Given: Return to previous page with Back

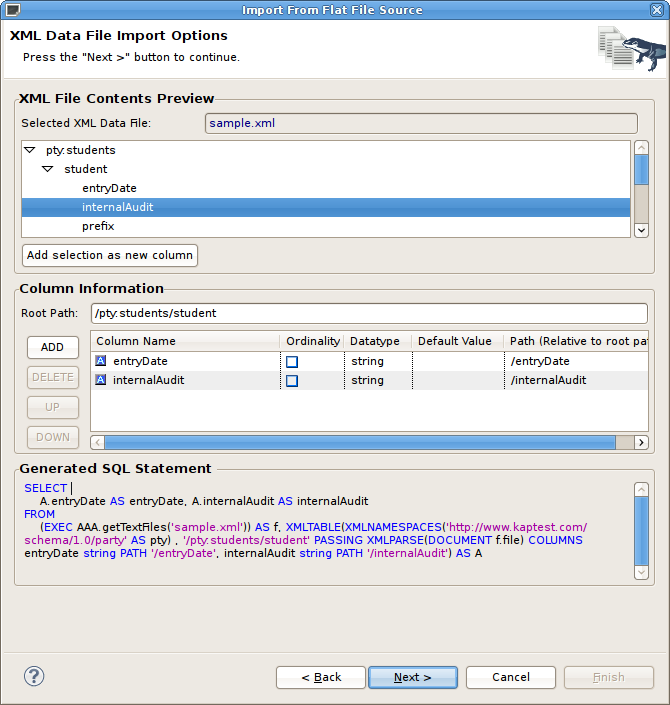Looking at the screenshot, I should point(321,677).
